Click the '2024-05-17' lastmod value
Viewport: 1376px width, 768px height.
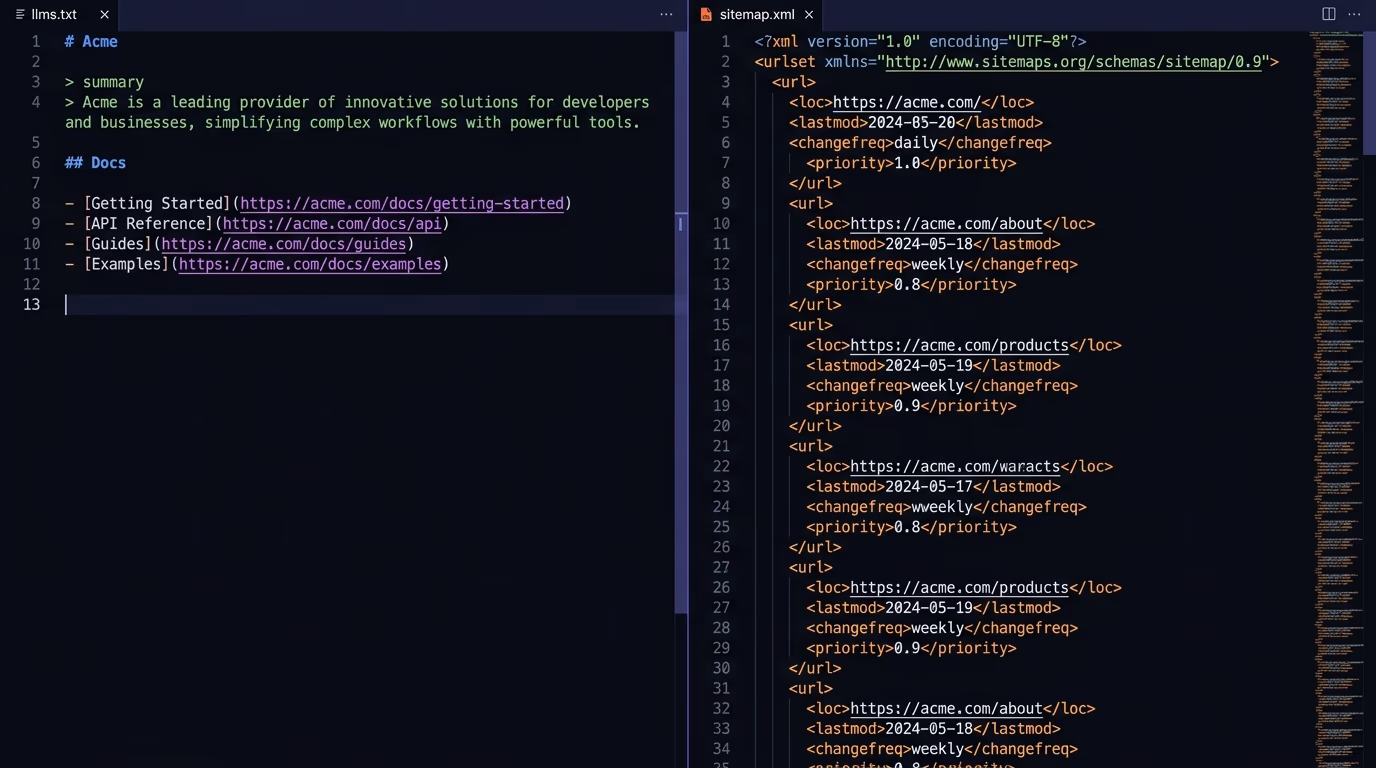929,486
